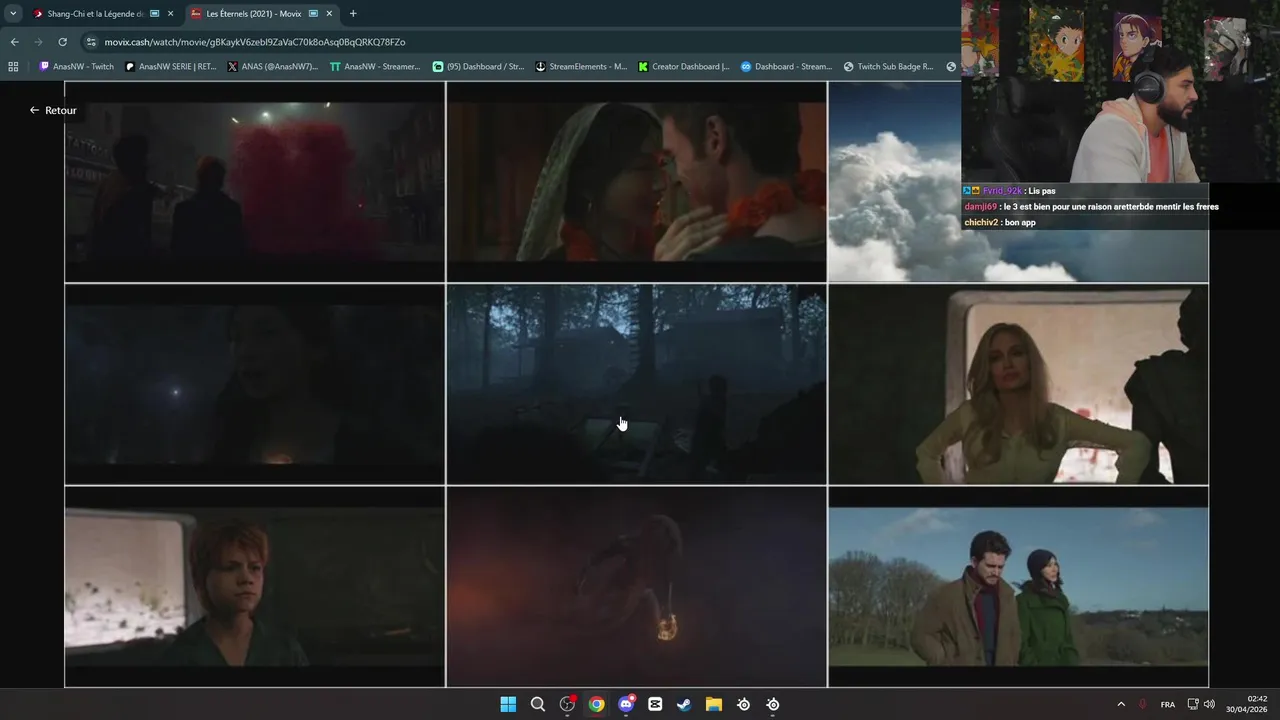Select the dark scene with small light thumbnail

[254, 384]
